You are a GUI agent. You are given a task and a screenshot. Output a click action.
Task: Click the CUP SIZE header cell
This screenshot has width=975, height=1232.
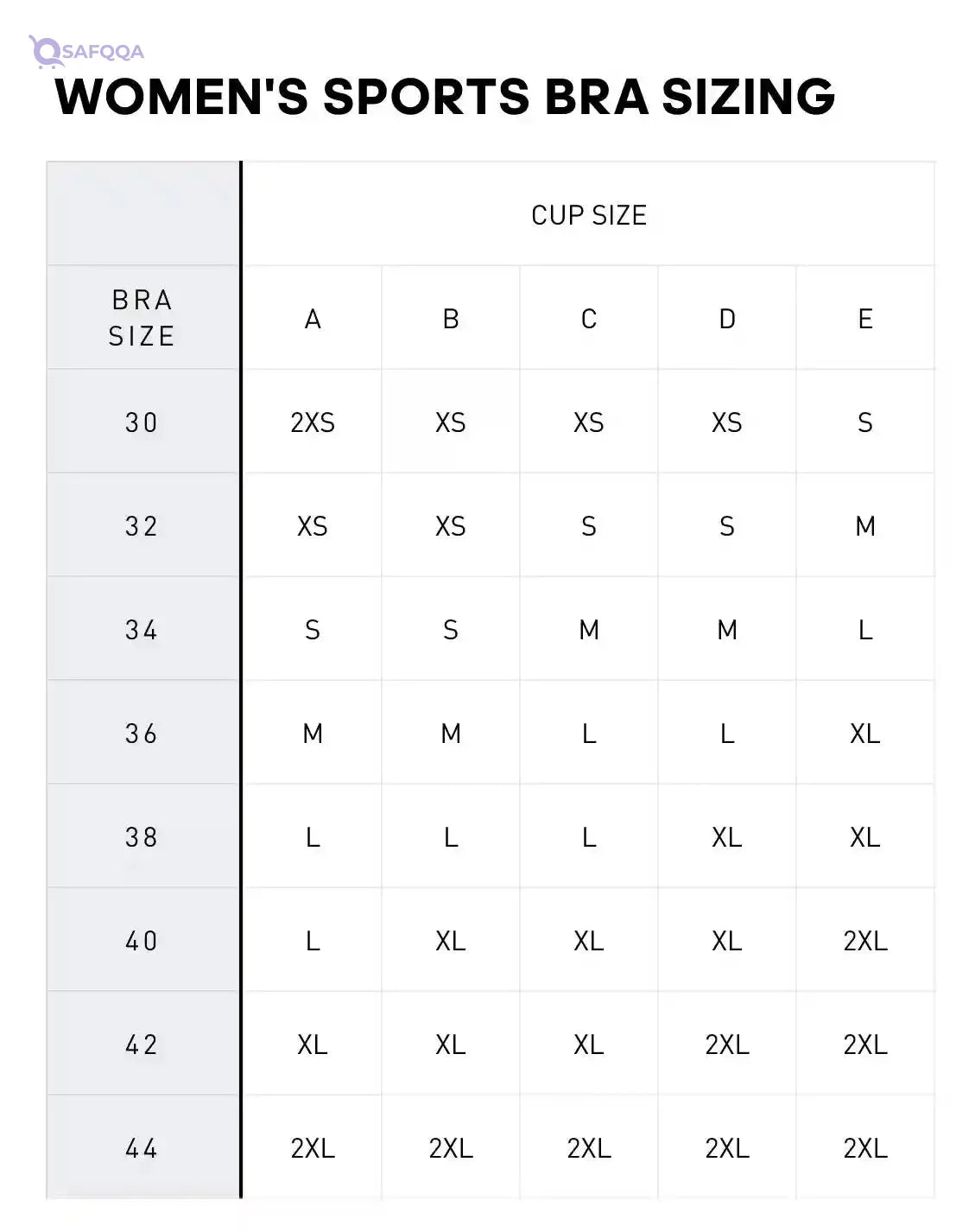tap(589, 214)
